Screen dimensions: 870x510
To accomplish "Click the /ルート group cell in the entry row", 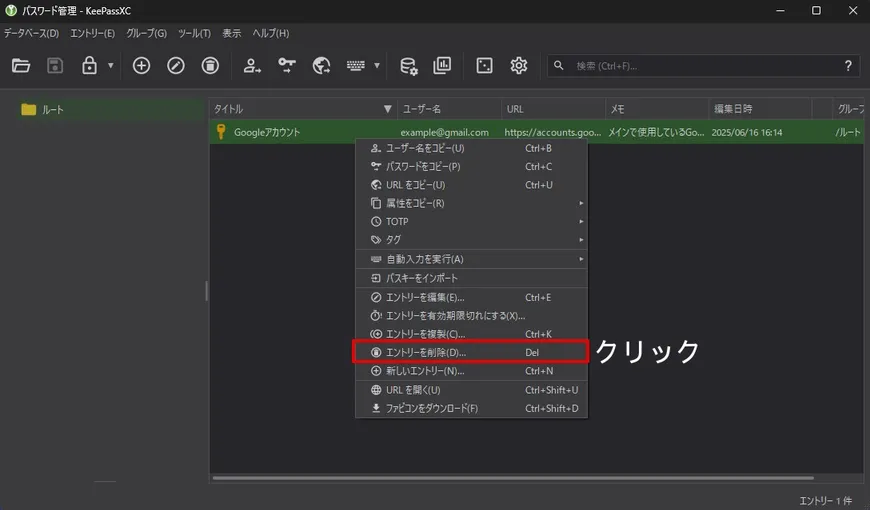I will point(848,132).
